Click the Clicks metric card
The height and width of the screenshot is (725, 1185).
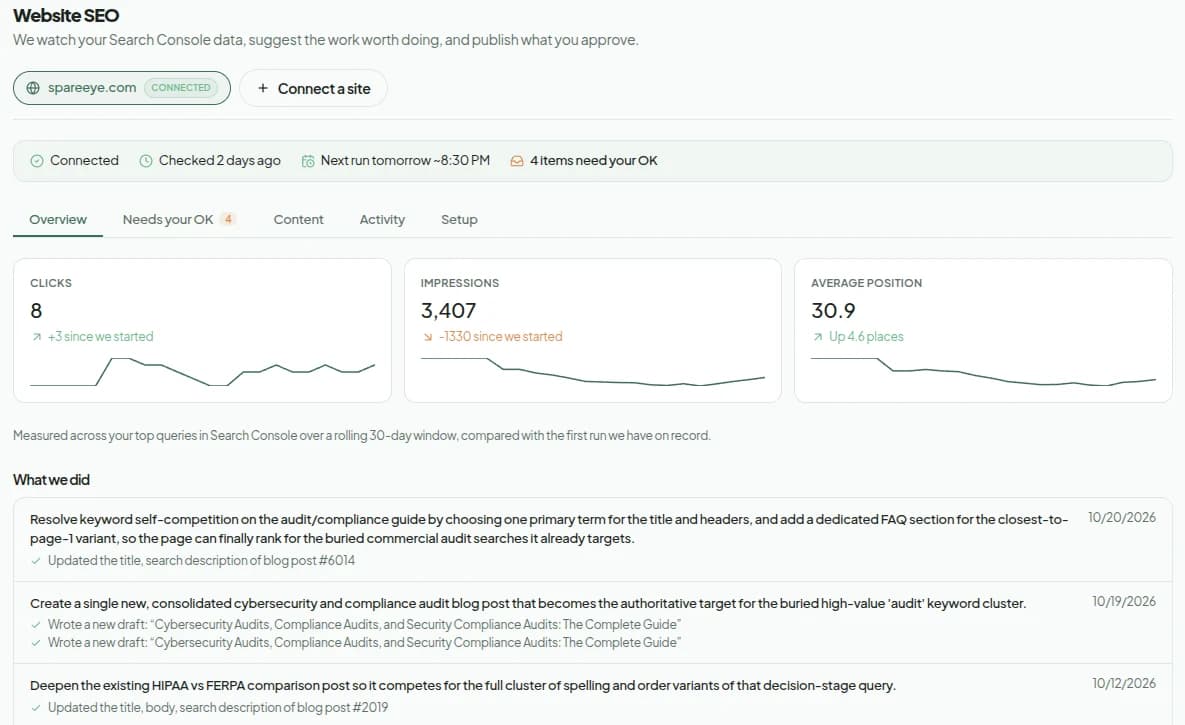(203, 330)
